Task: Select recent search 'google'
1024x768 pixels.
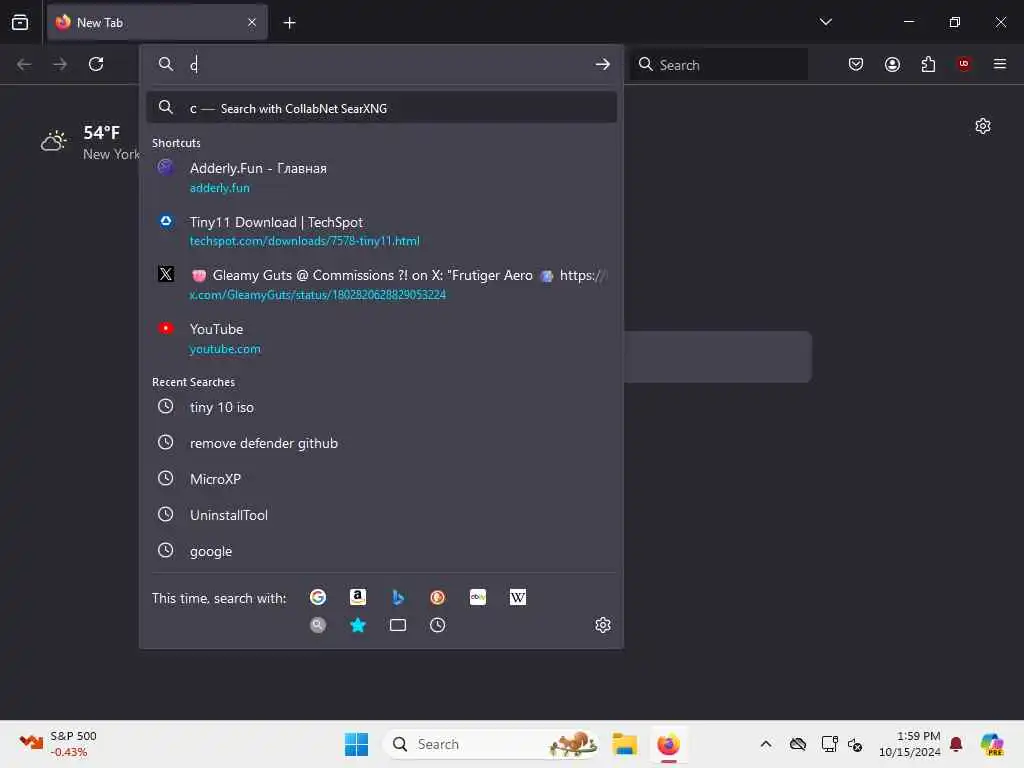Action: click(x=381, y=551)
